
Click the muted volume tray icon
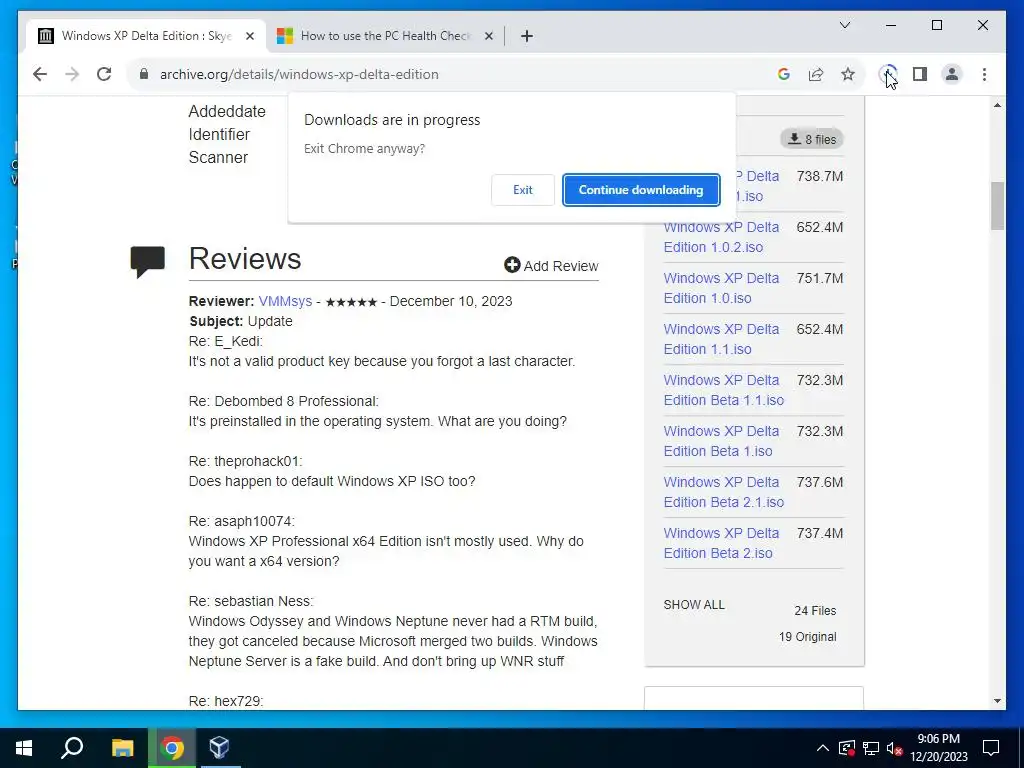(895, 748)
